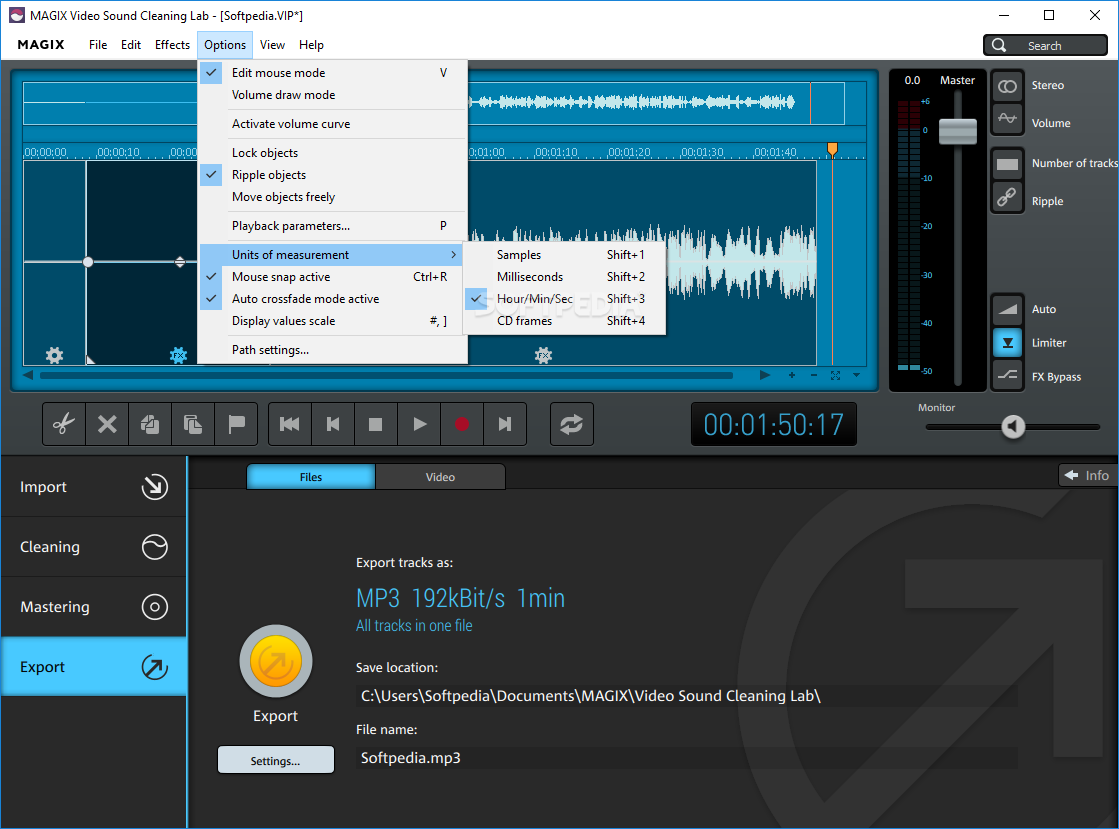
Task: Set a marker with the flag icon
Action: (236, 424)
